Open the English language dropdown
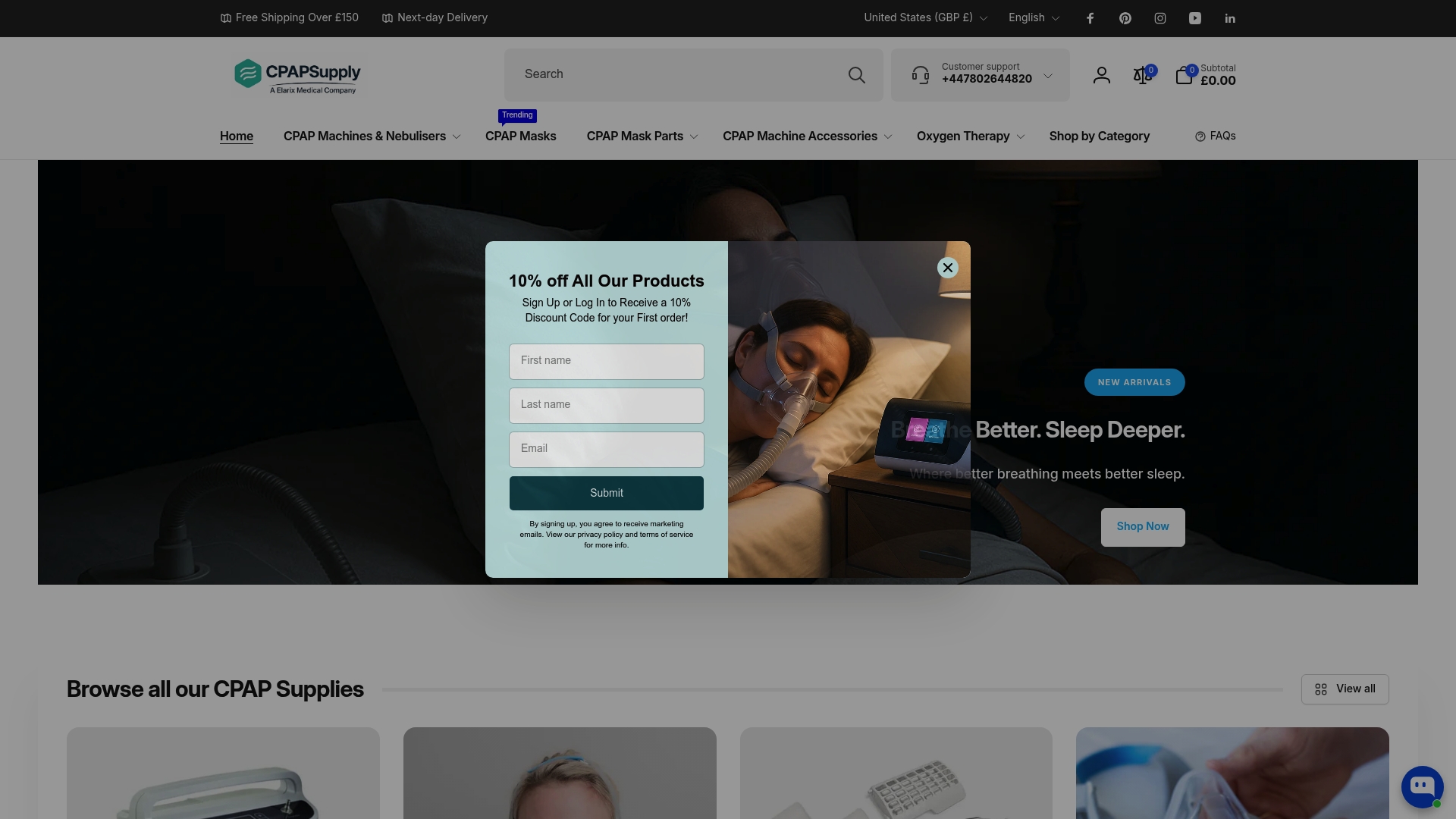 tap(1034, 17)
